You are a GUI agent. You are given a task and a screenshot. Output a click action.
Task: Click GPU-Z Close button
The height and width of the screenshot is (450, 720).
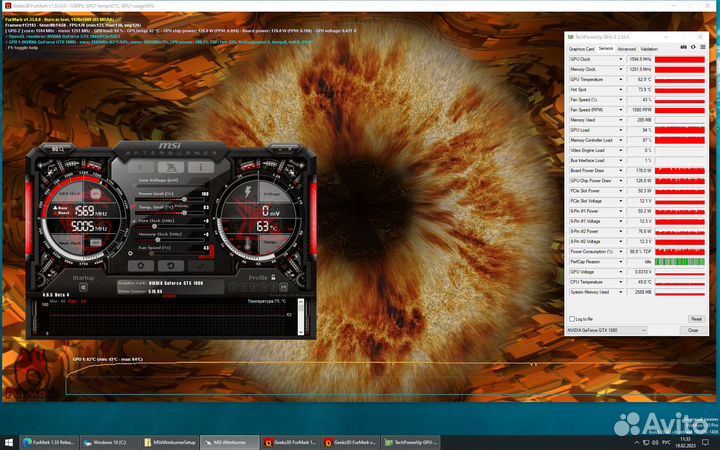693,330
